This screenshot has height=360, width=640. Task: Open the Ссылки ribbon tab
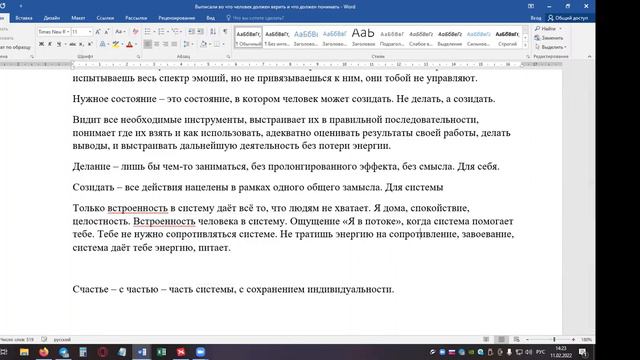105,18
